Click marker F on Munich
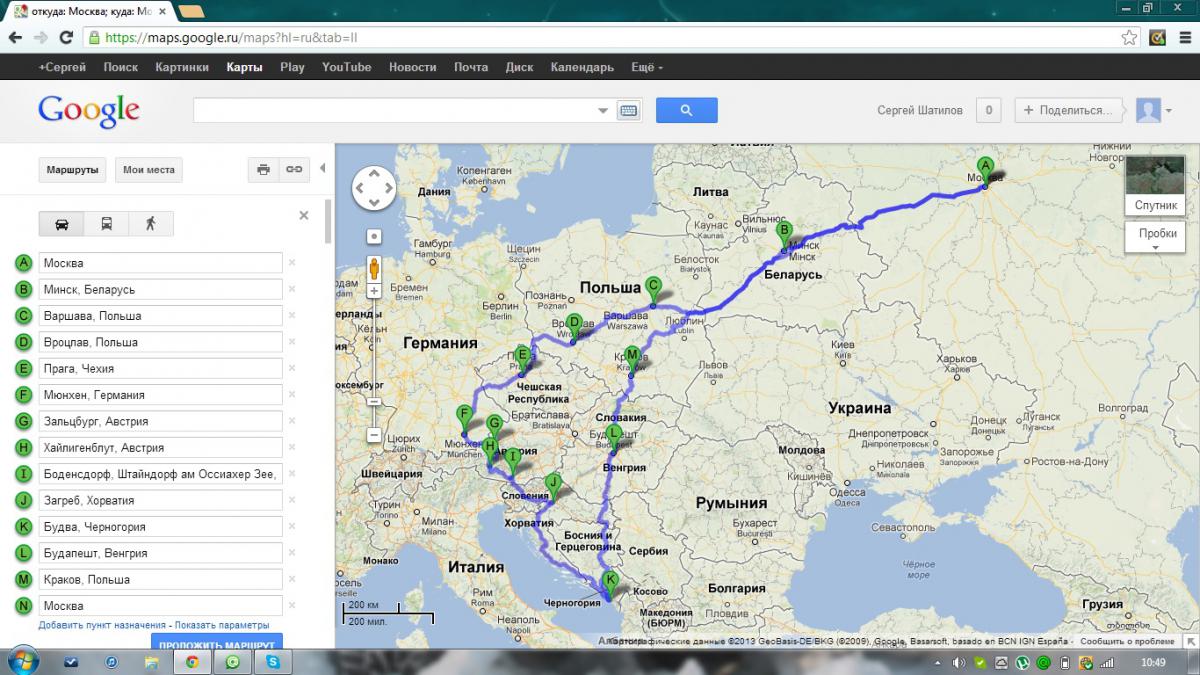The height and width of the screenshot is (675, 1200). tap(464, 419)
